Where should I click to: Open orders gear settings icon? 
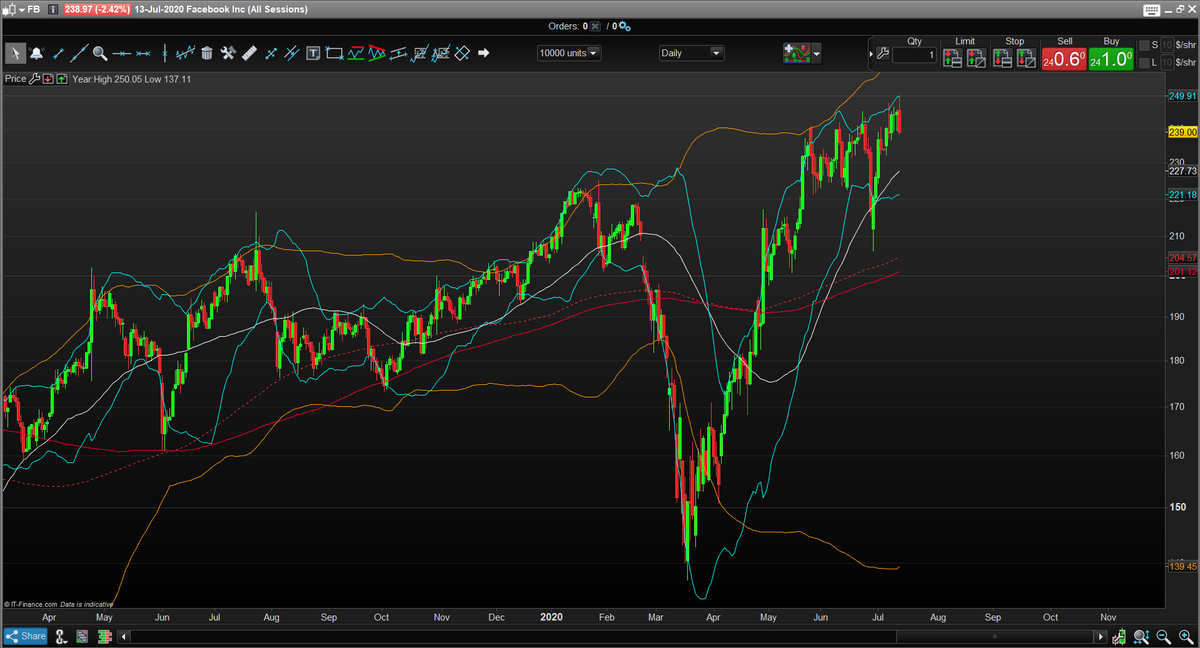tap(624, 26)
